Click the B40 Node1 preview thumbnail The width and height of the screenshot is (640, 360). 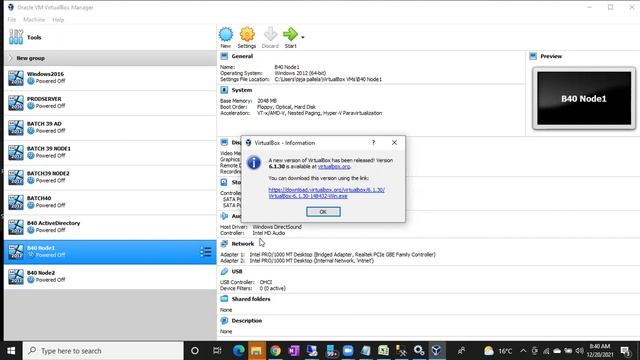pyautogui.click(x=584, y=98)
